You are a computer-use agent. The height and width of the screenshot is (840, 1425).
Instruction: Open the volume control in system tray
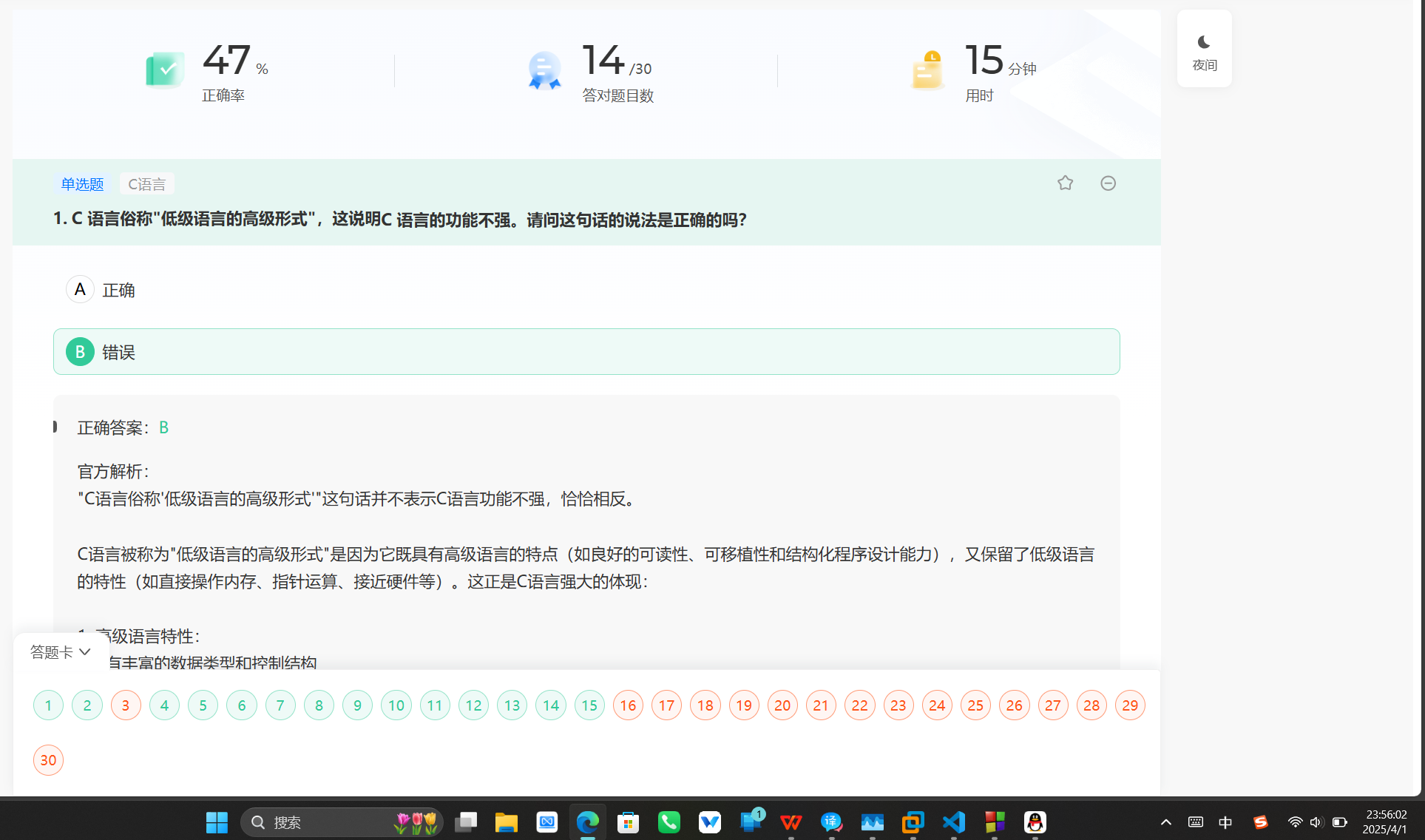[x=1316, y=822]
